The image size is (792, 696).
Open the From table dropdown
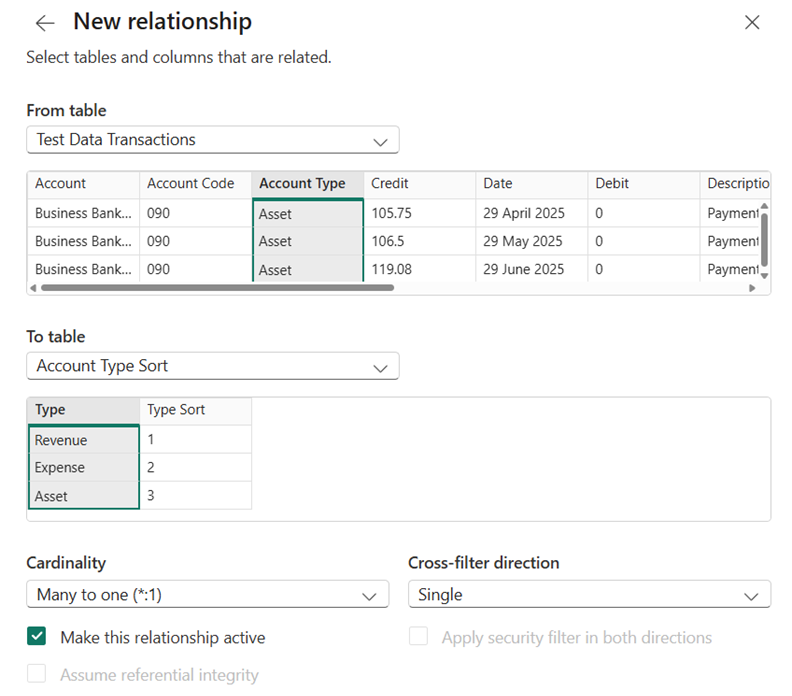coord(212,140)
